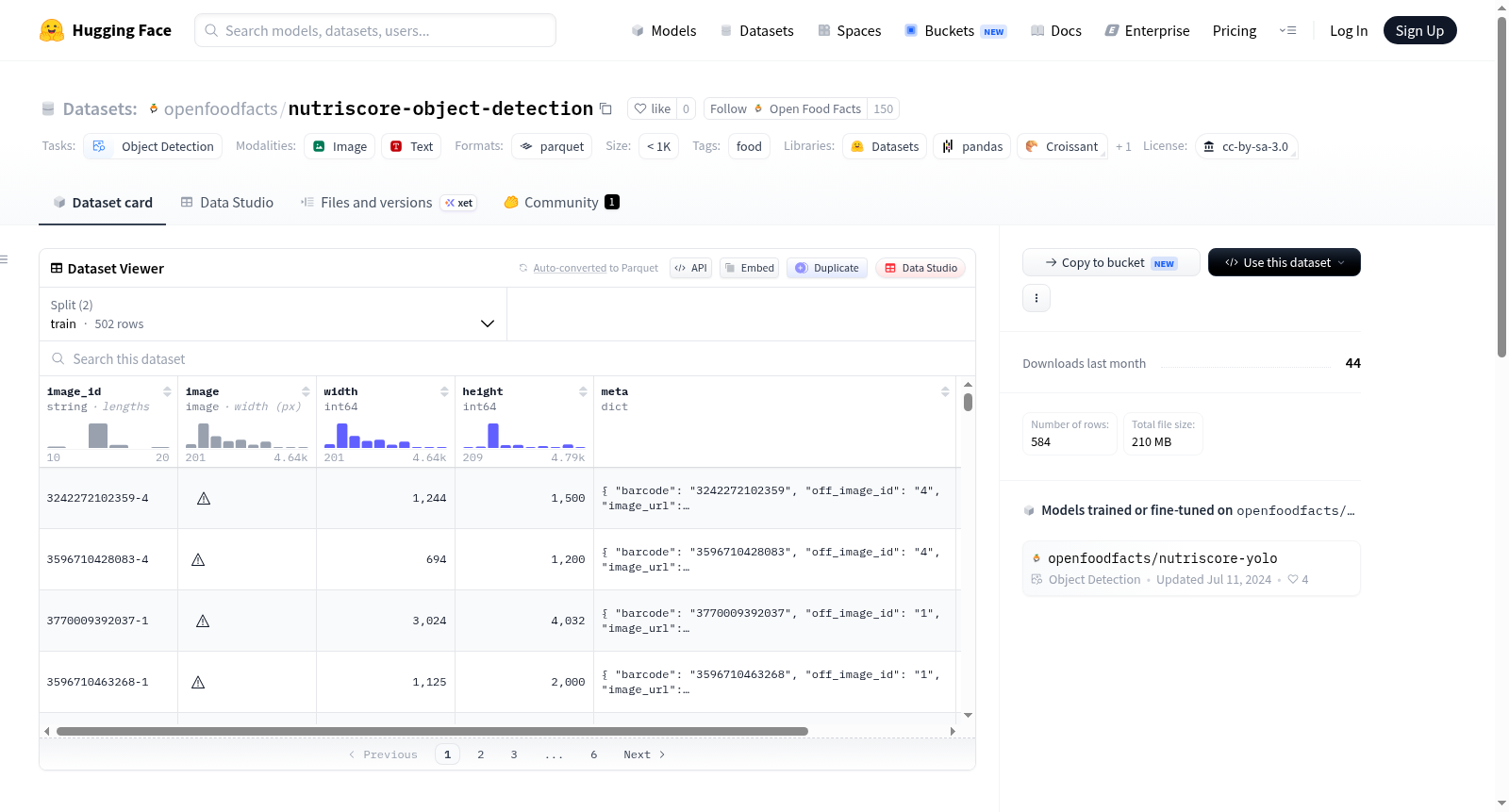The width and height of the screenshot is (1509, 812).
Task: Click the Log In link
Action: click(x=1349, y=30)
